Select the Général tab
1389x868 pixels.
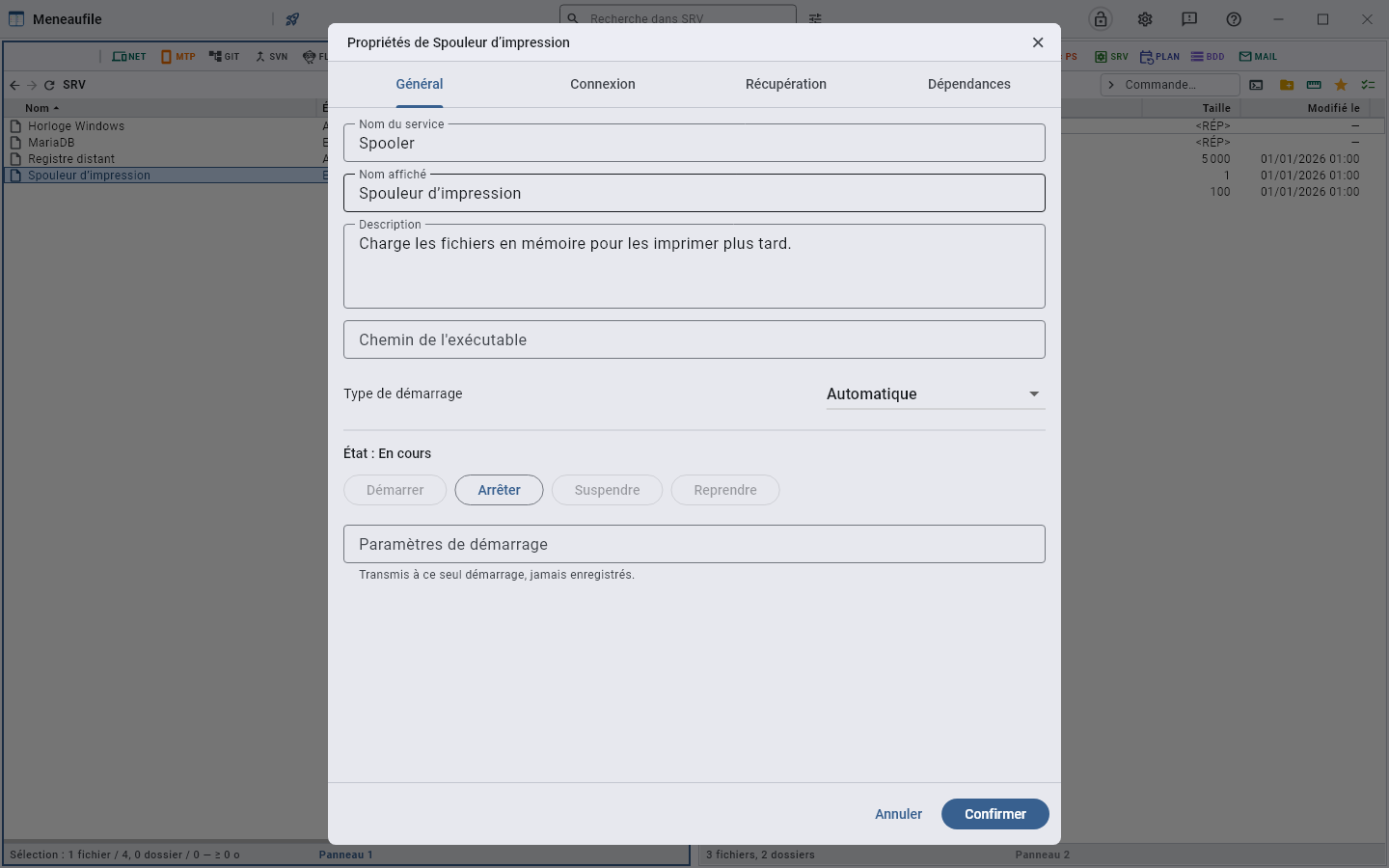(x=420, y=84)
